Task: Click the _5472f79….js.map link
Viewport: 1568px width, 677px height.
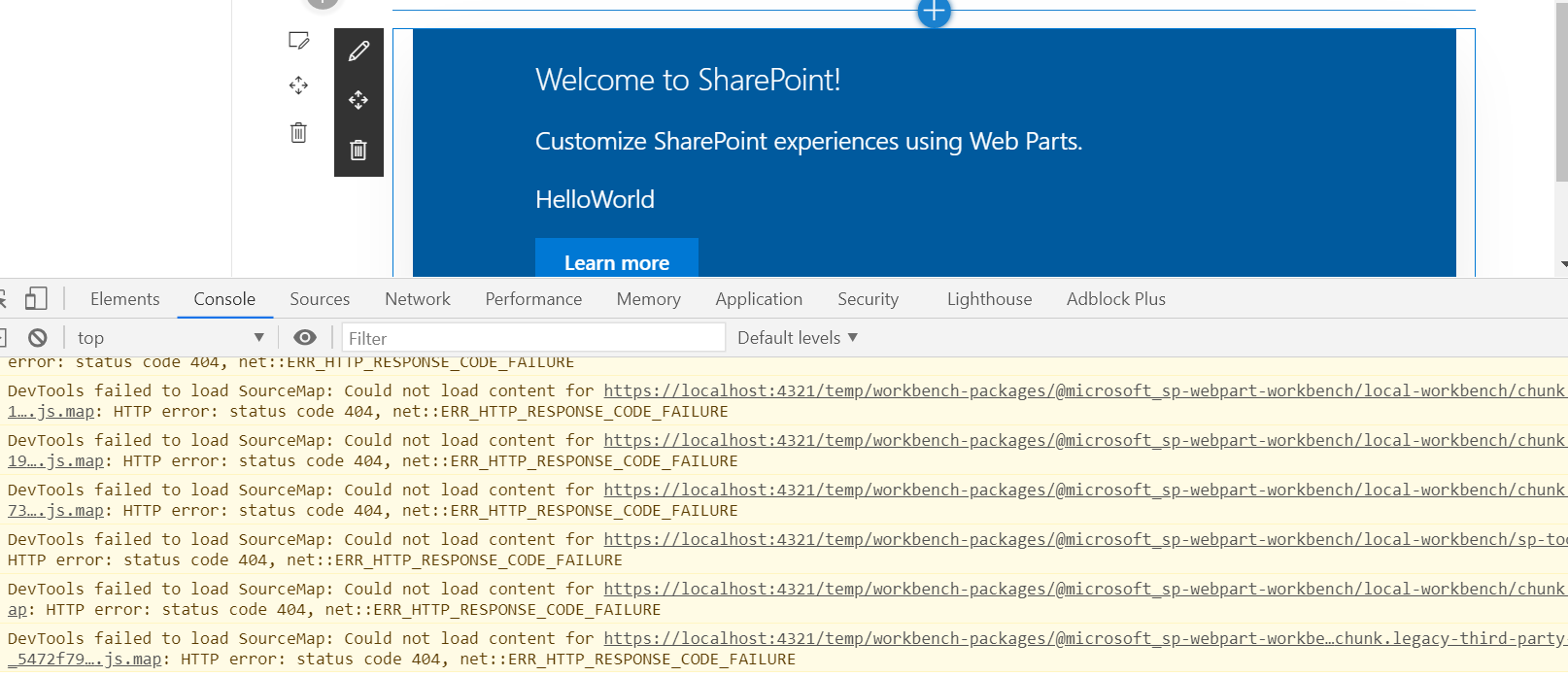Action: pyautogui.click(x=85, y=660)
